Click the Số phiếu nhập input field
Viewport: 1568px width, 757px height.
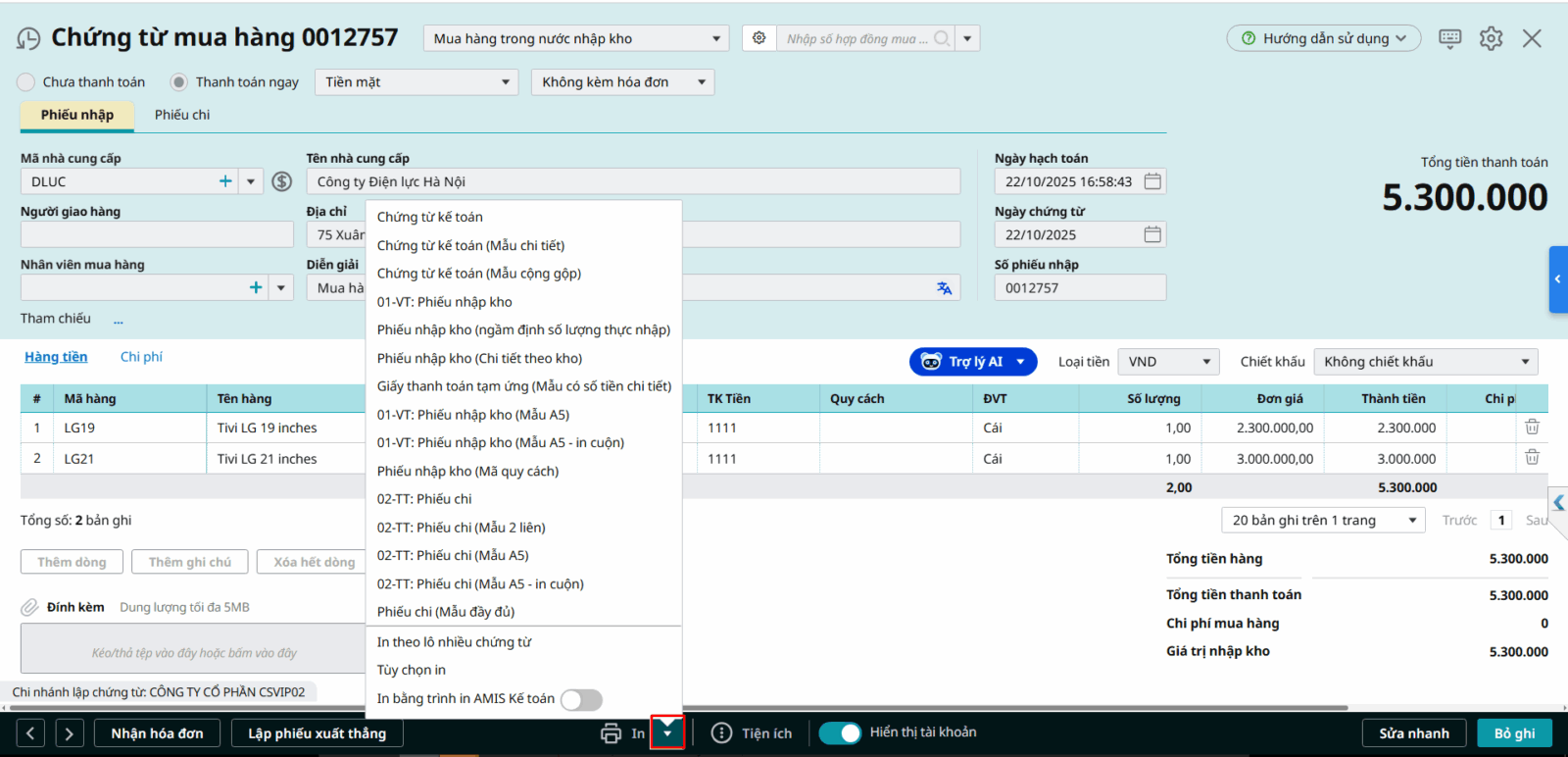tap(1080, 288)
